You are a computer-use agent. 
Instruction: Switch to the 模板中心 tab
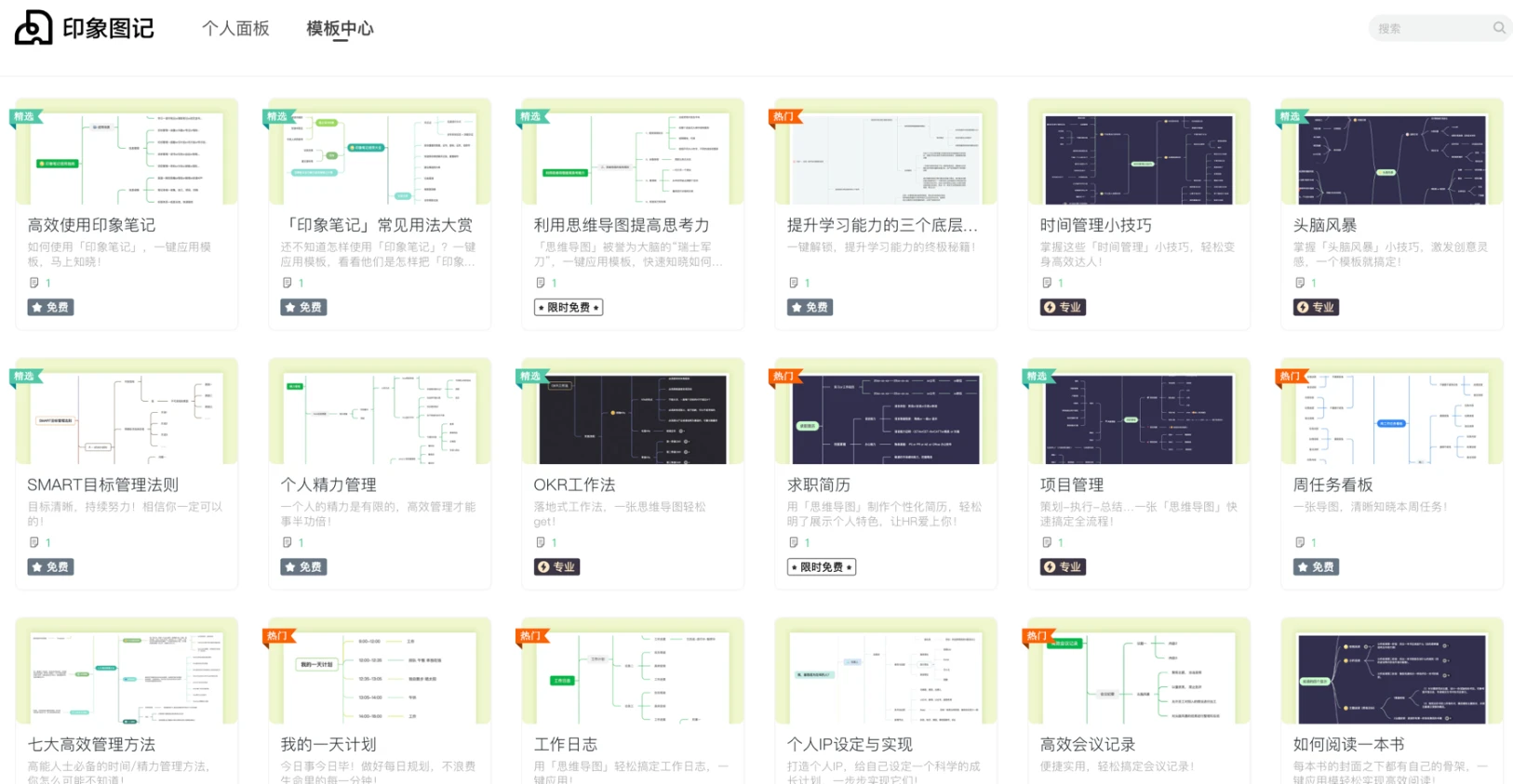[x=340, y=29]
